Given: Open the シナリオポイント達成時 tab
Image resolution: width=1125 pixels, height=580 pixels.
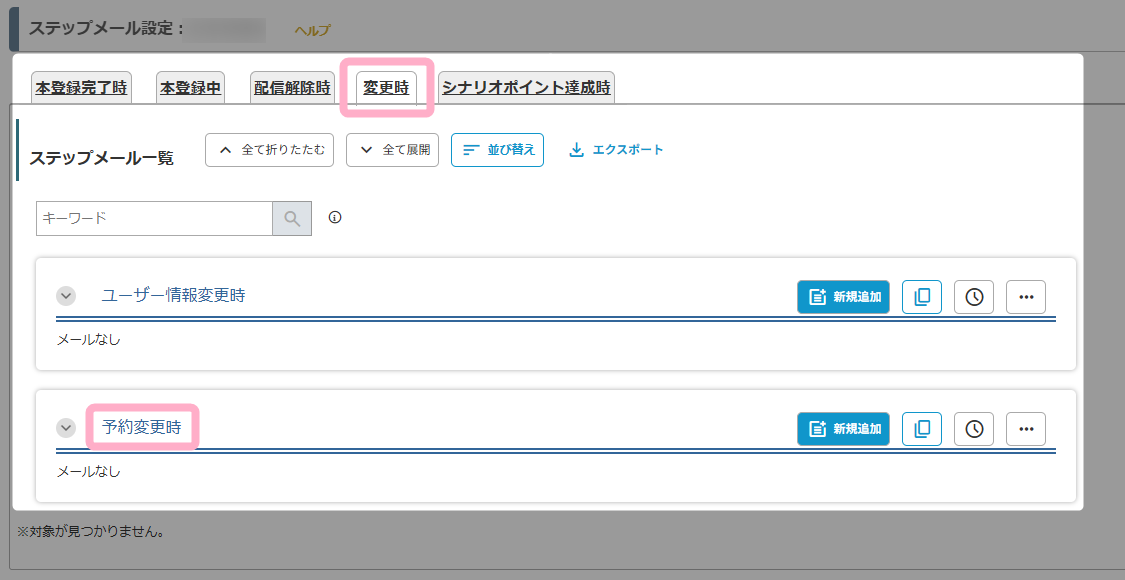Looking at the screenshot, I should click(x=526, y=88).
